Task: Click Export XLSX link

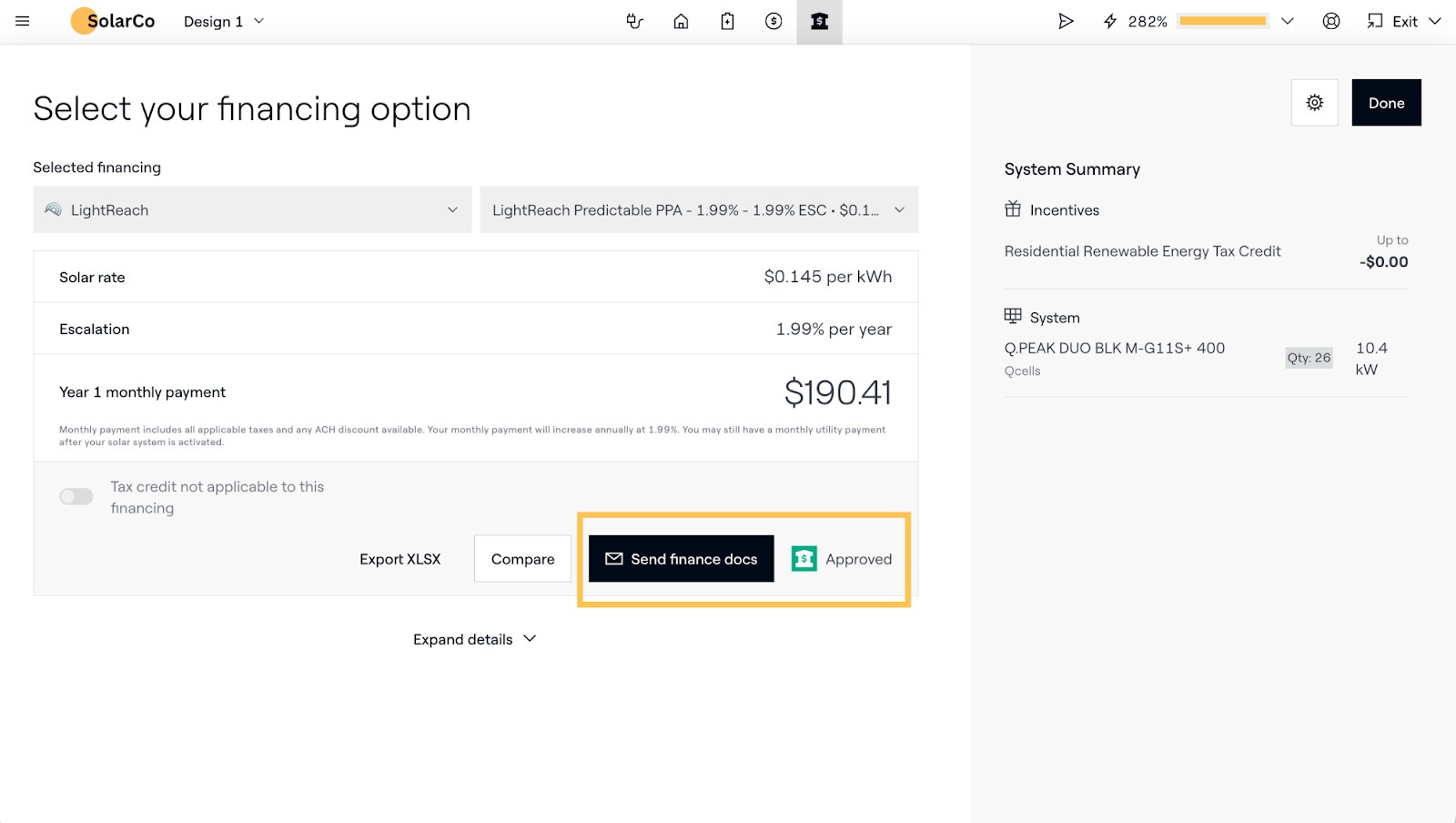Action: 399,559
